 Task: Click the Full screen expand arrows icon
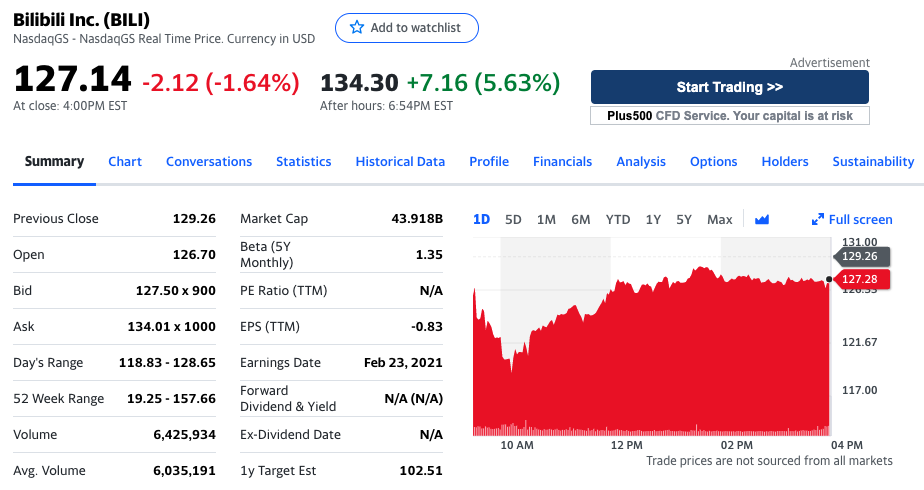click(818, 220)
